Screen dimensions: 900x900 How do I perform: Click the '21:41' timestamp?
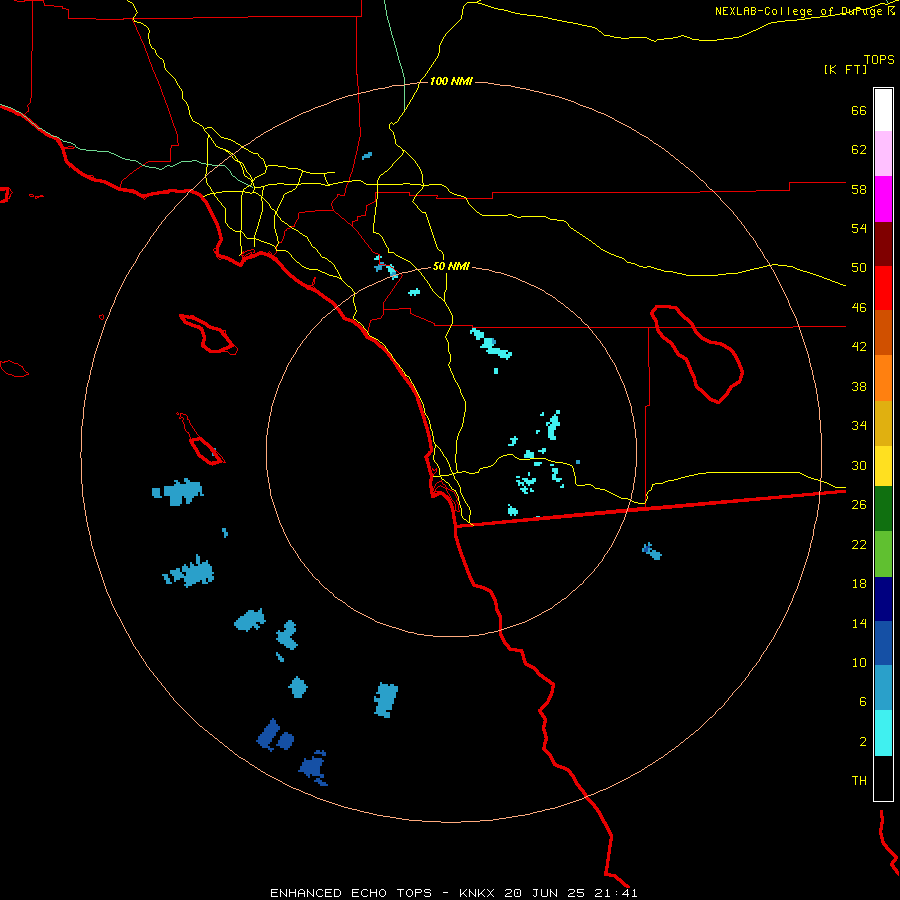[x=615, y=893]
